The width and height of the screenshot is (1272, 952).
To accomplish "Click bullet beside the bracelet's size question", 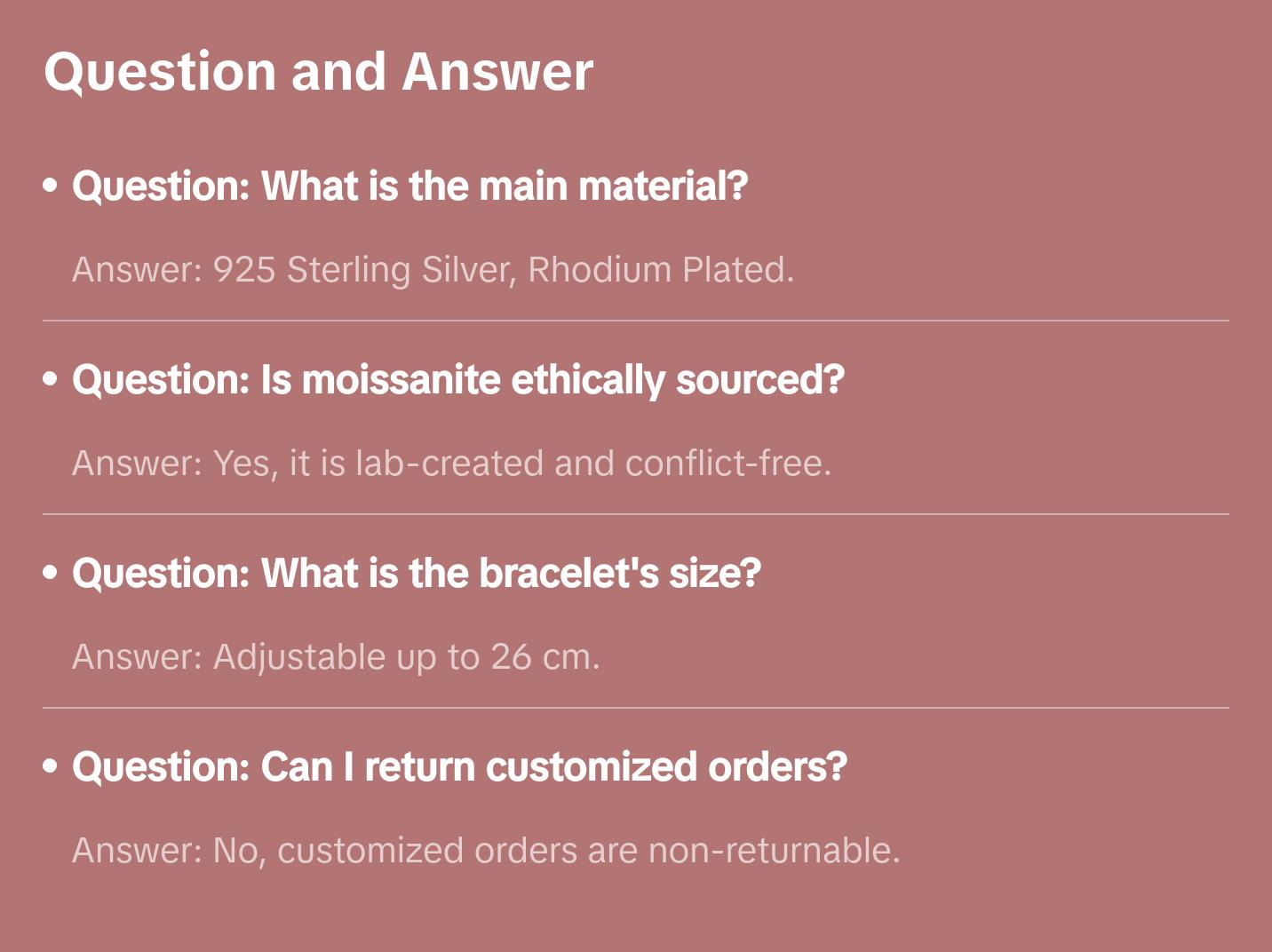I will pyautogui.click(x=51, y=573).
